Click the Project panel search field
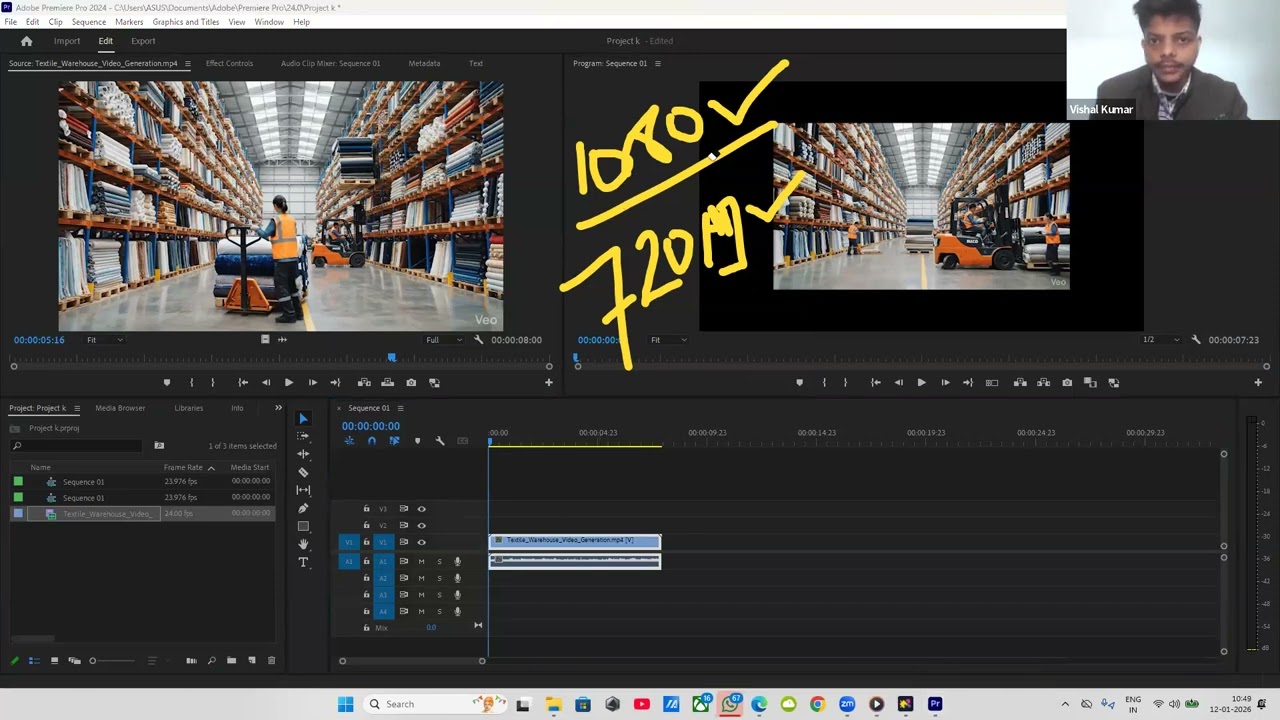 (x=77, y=446)
